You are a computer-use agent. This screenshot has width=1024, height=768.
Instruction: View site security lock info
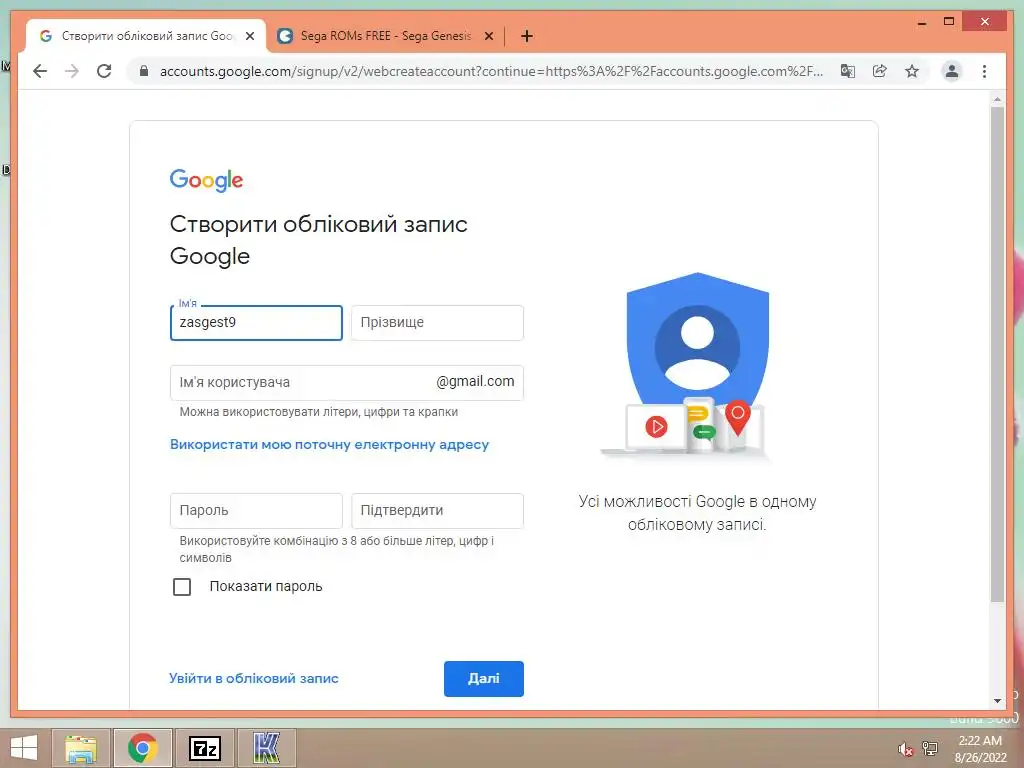click(x=144, y=71)
